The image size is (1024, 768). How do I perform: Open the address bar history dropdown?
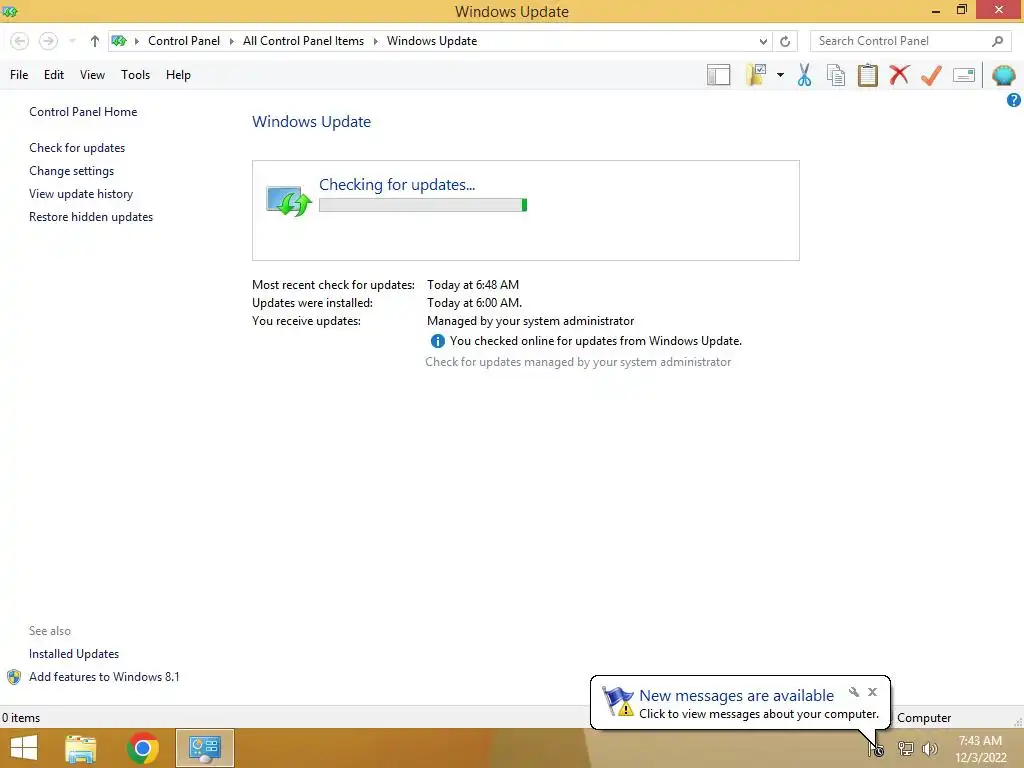click(763, 41)
